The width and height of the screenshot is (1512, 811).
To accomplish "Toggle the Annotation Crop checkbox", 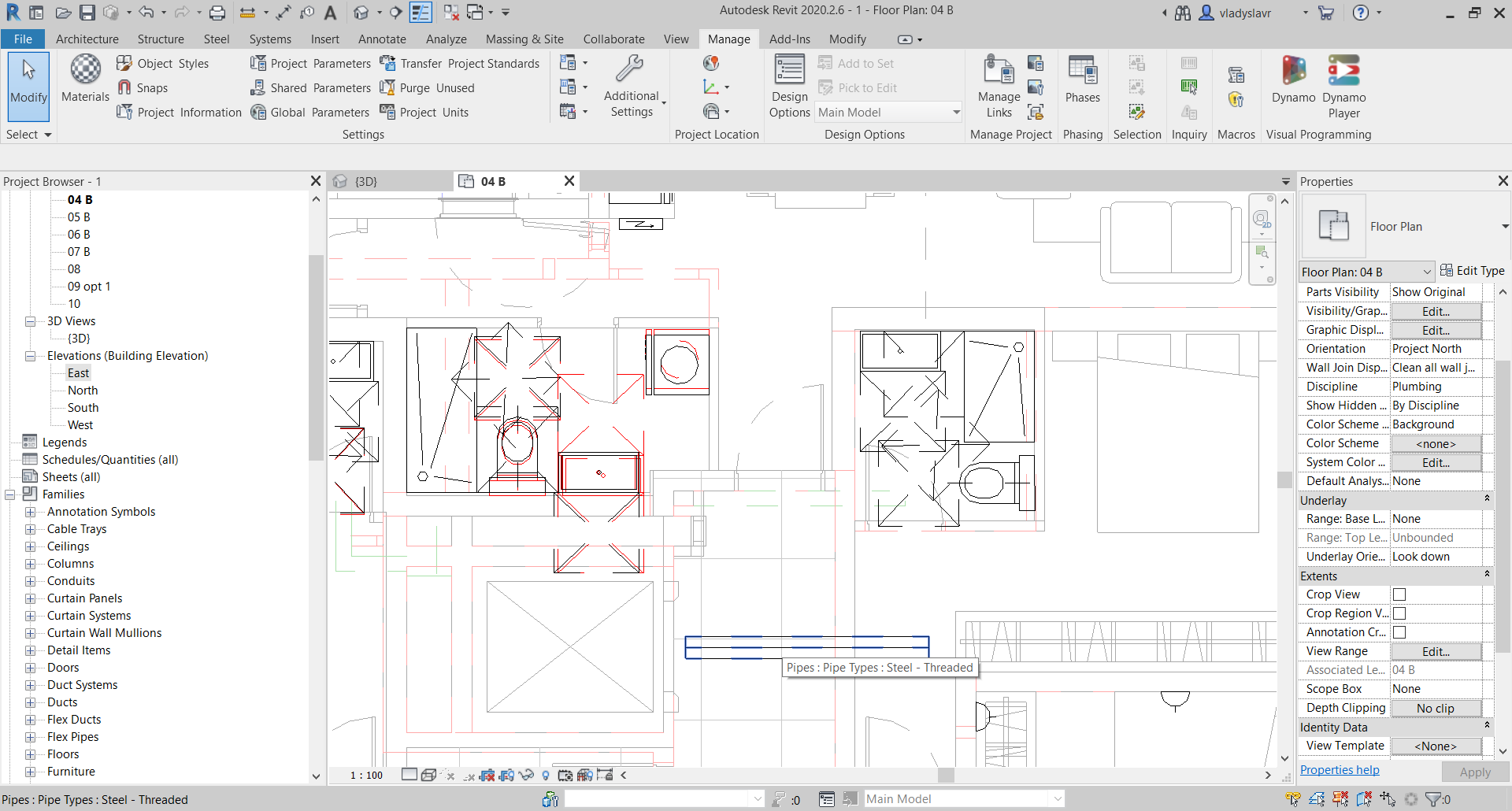I will 1399,632.
